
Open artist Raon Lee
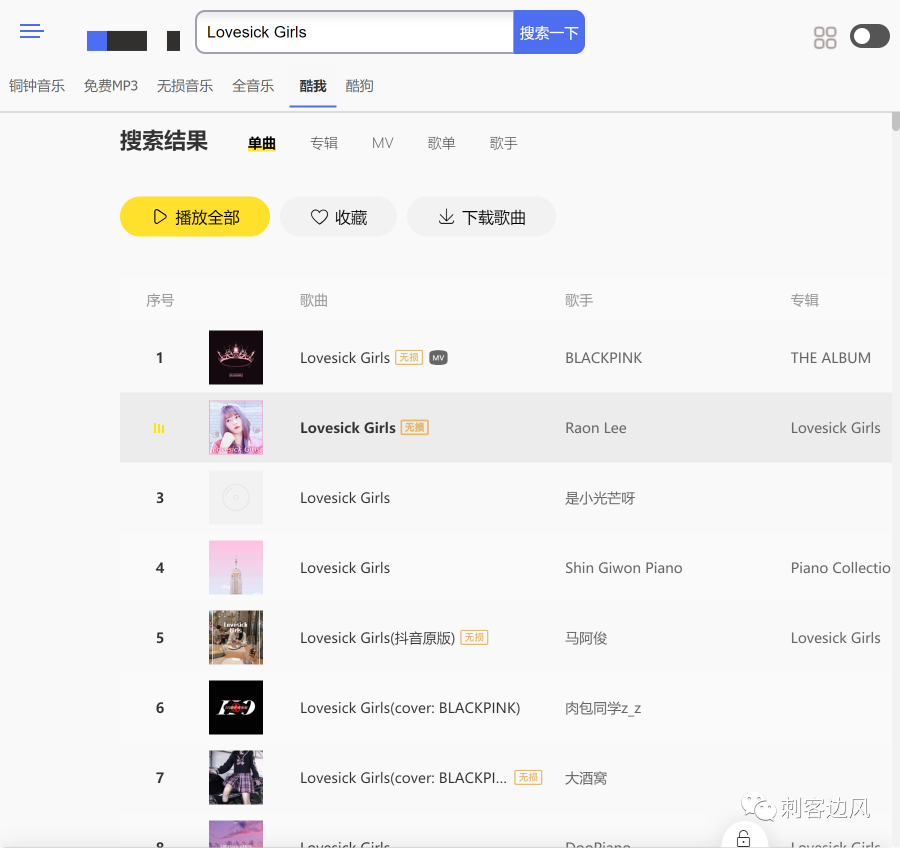tap(596, 428)
